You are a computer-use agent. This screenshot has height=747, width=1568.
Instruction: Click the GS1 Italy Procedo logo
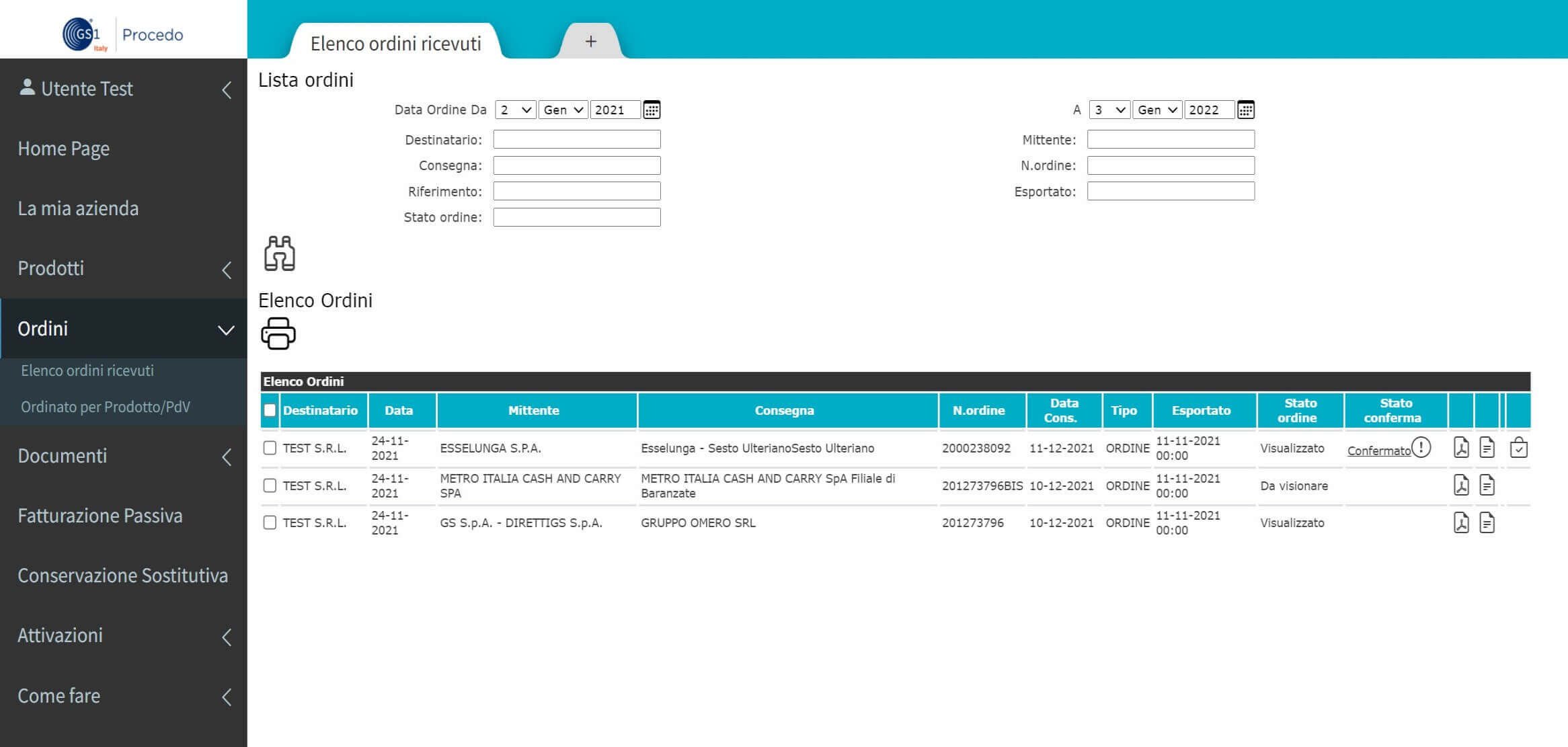pyautogui.click(x=123, y=34)
